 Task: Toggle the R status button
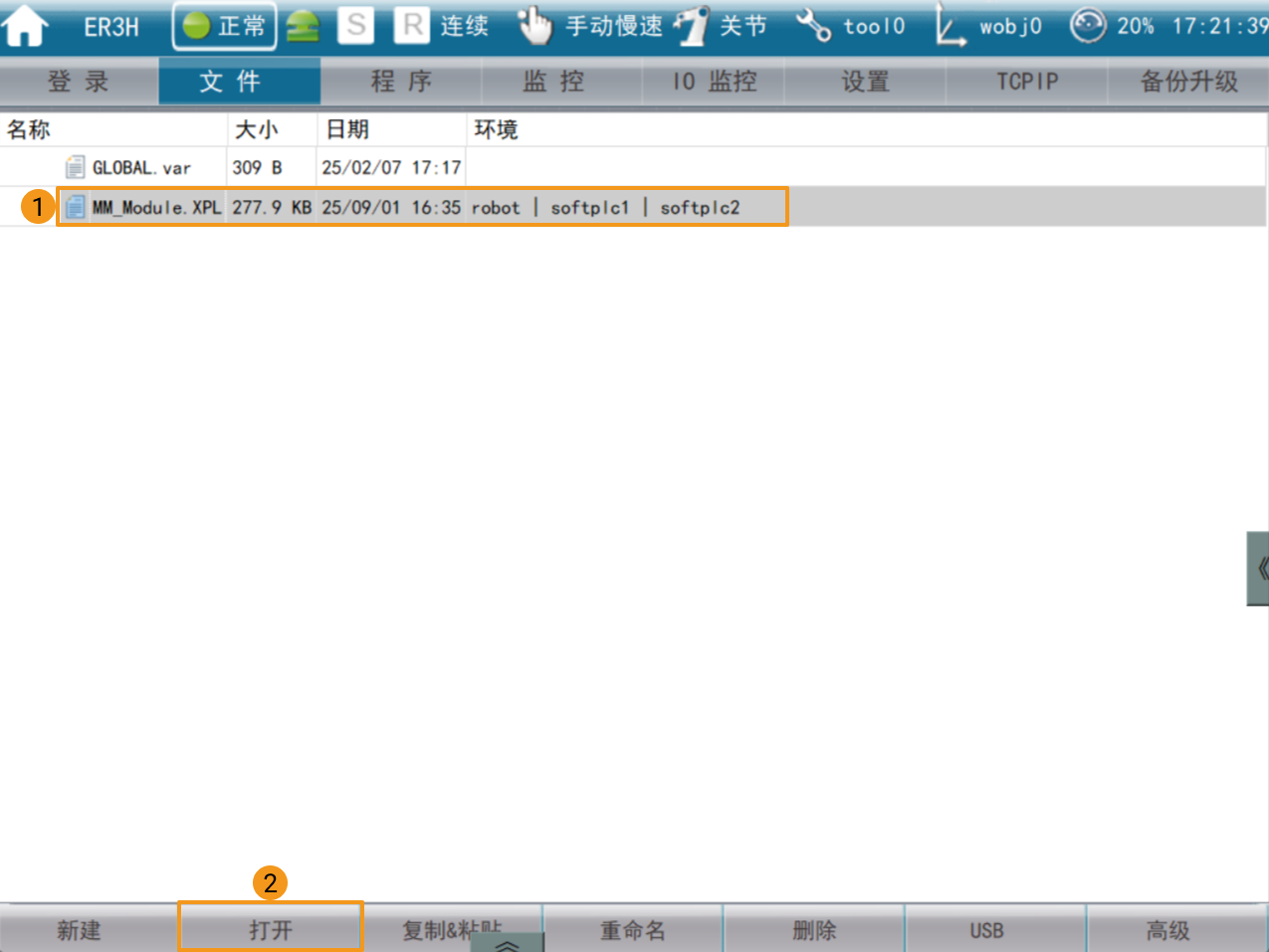click(x=411, y=25)
